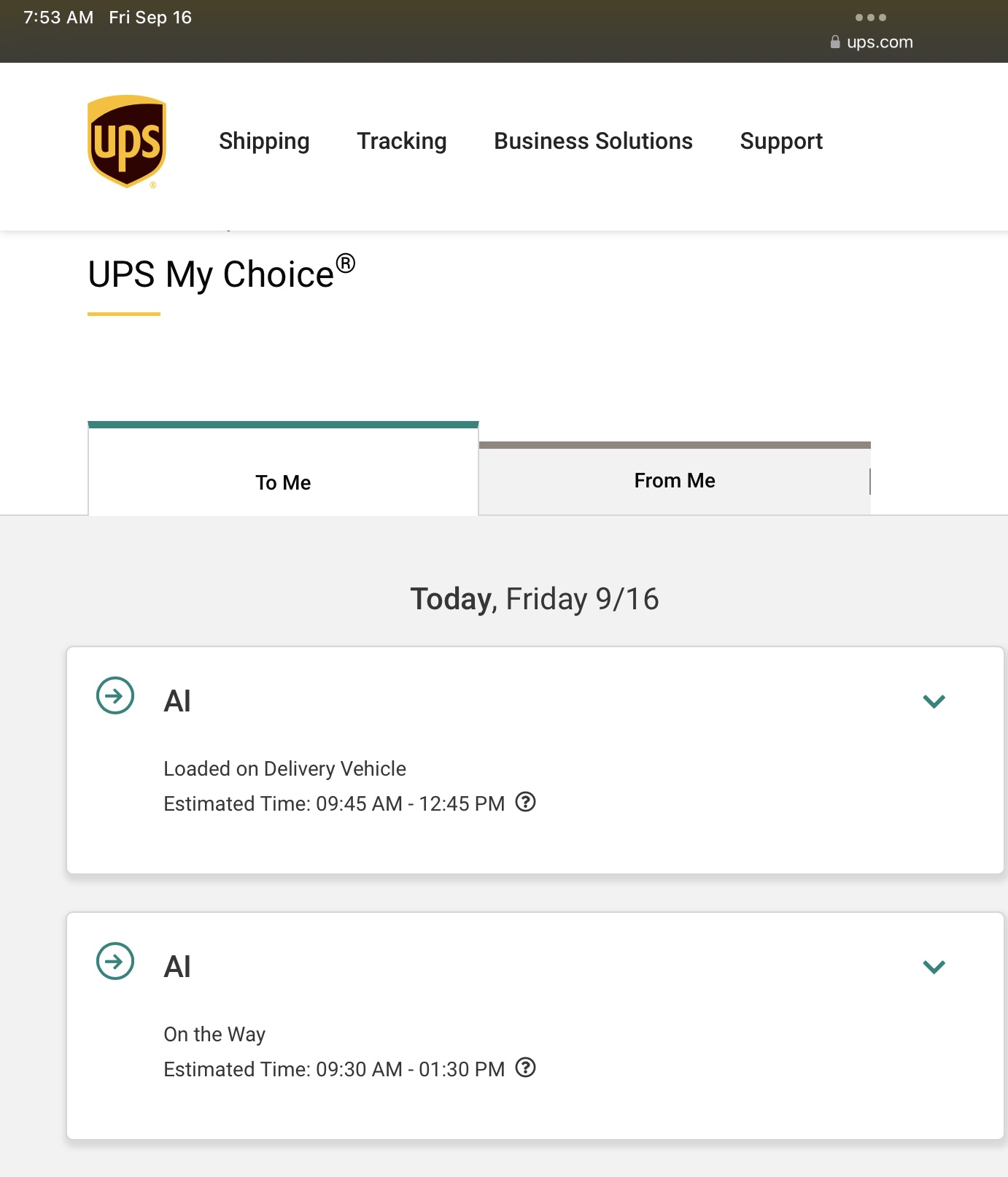The image size is (1008, 1177).
Task: Click the On the Way status text
Action: pyautogui.click(x=214, y=1034)
